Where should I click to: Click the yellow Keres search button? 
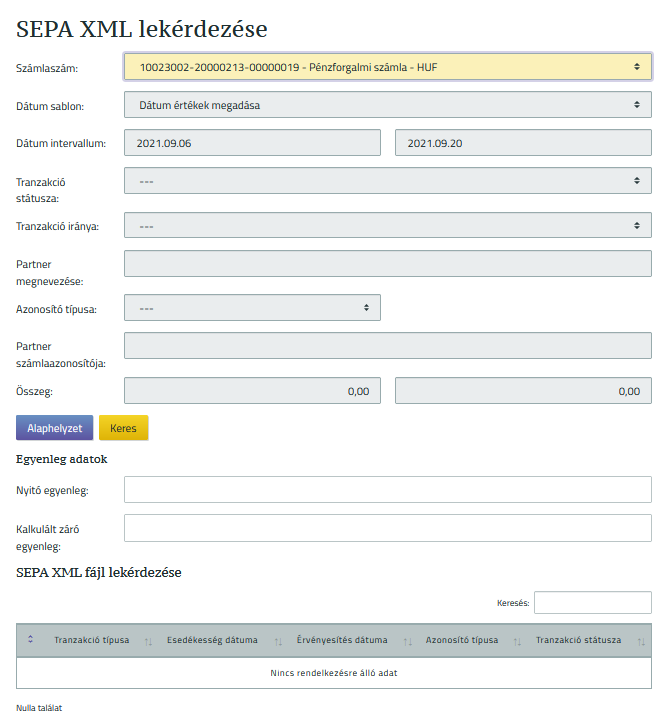(123, 428)
